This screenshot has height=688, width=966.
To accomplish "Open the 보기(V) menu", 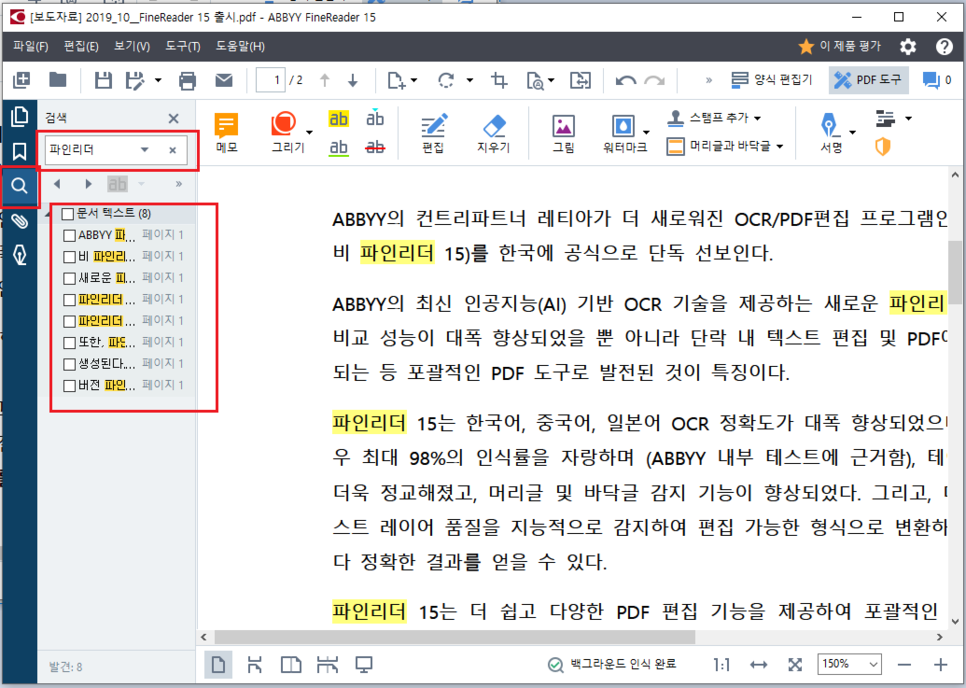I will pyautogui.click(x=132, y=46).
